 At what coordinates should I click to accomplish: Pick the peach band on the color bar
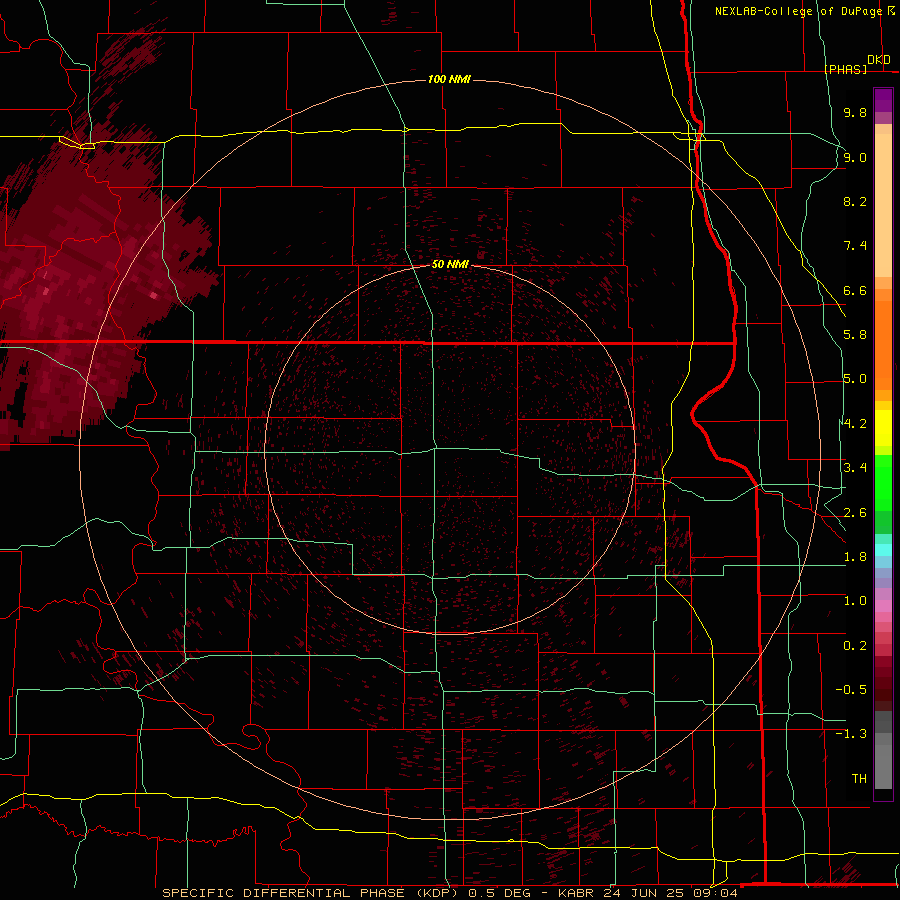(x=883, y=205)
